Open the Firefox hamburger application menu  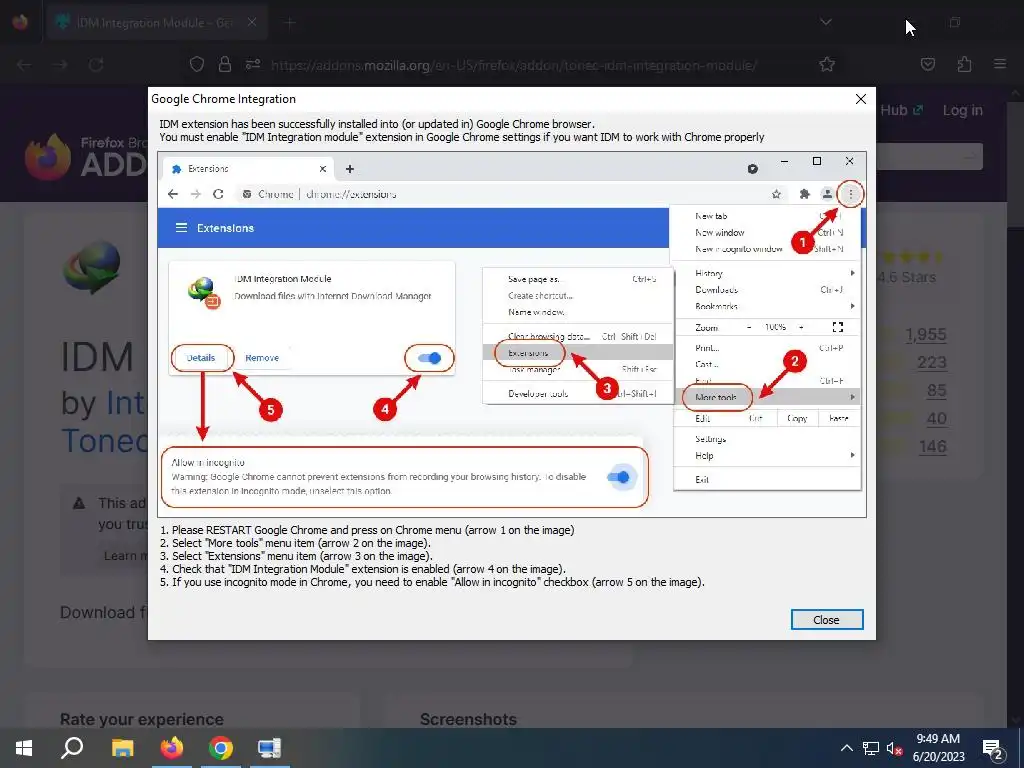1000,64
